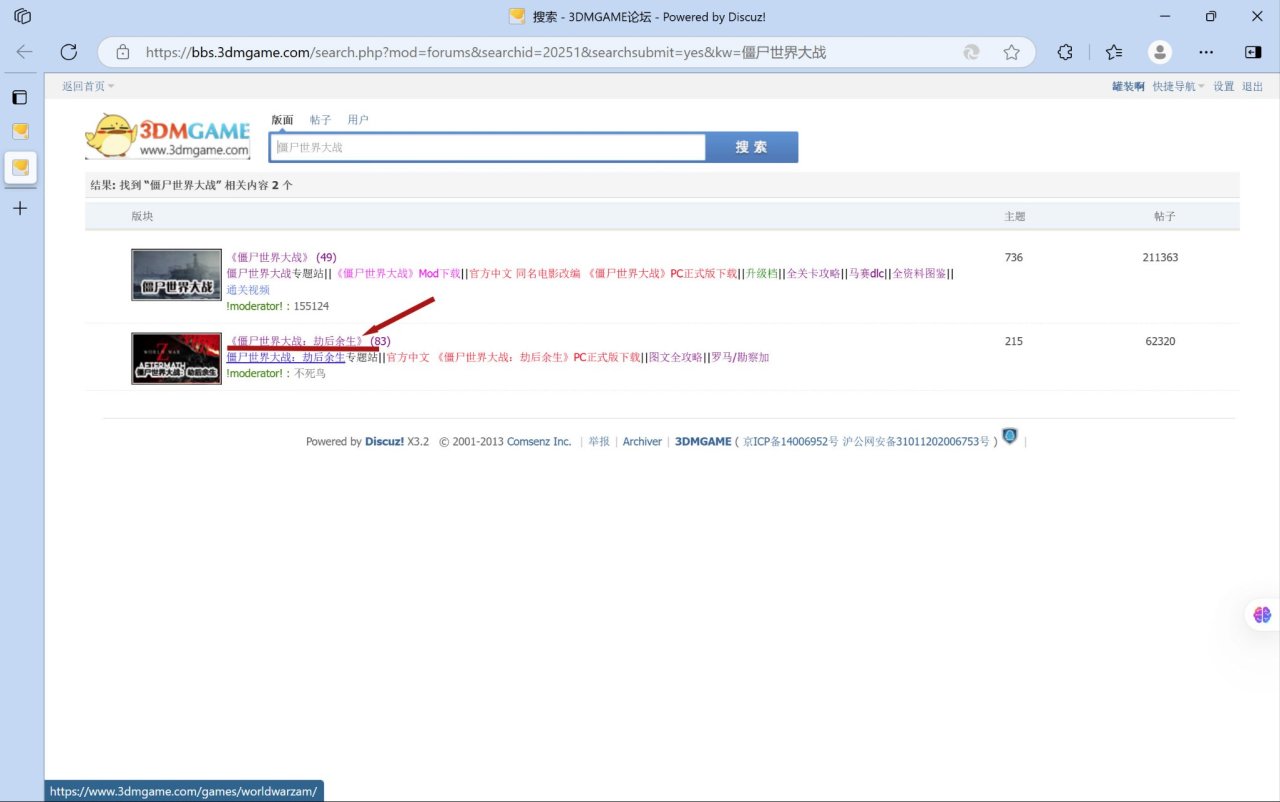
Task: Open 罗马/勘察加 link
Action: [740, 357]
